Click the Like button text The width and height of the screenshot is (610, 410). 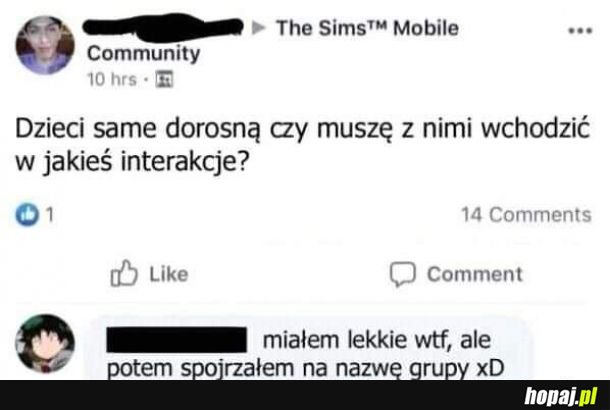pyautogui.click(x=169, y=274)
